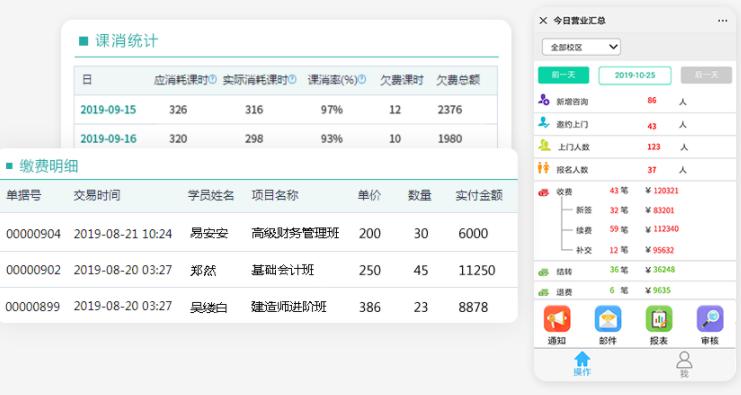This screenshot has height=395, width=741.
Task: Click student name 郑然
Action: point(203,270)
